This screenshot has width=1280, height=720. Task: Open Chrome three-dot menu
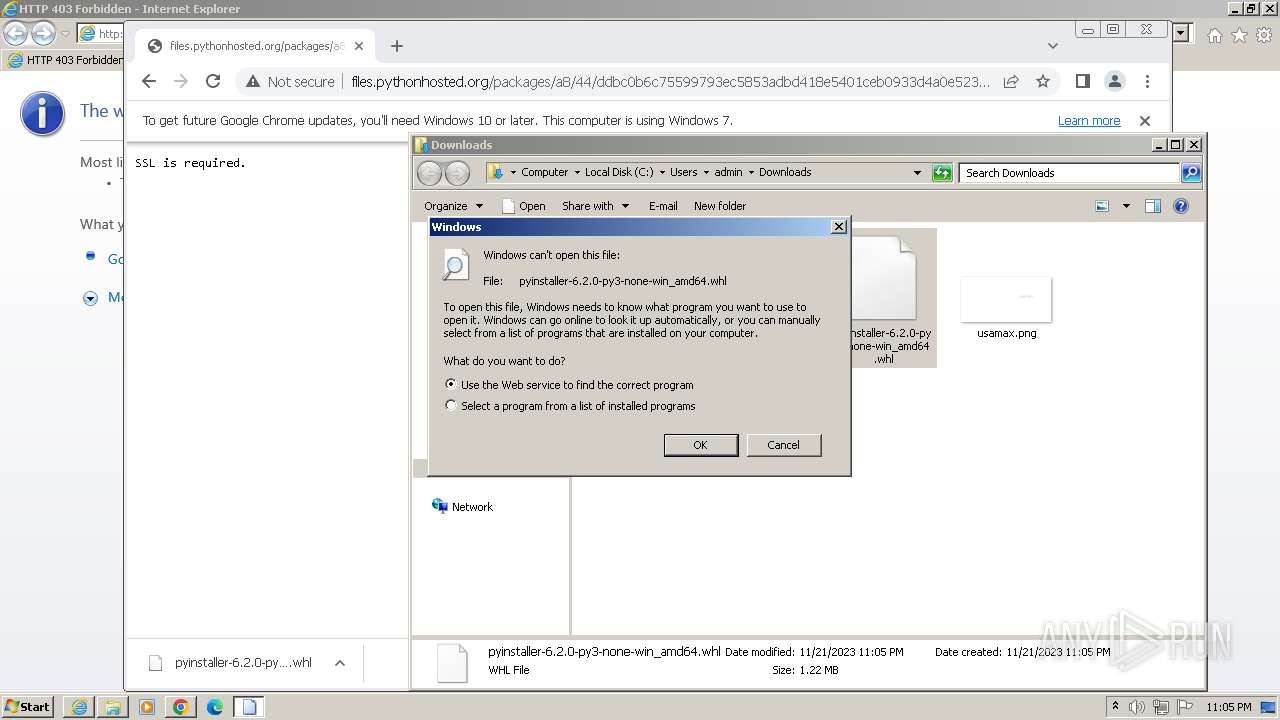[1148, 81]
